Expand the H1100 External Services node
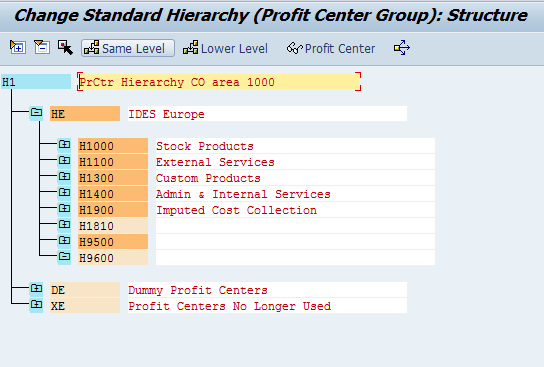The width and height of the screenshot is (544, 367). tap(64, 161)
